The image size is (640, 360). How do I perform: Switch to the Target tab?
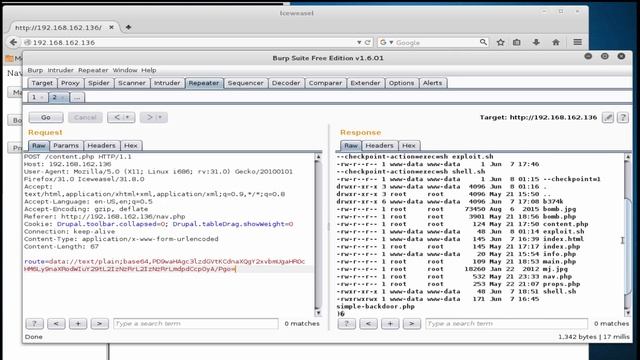click(42, 83)
